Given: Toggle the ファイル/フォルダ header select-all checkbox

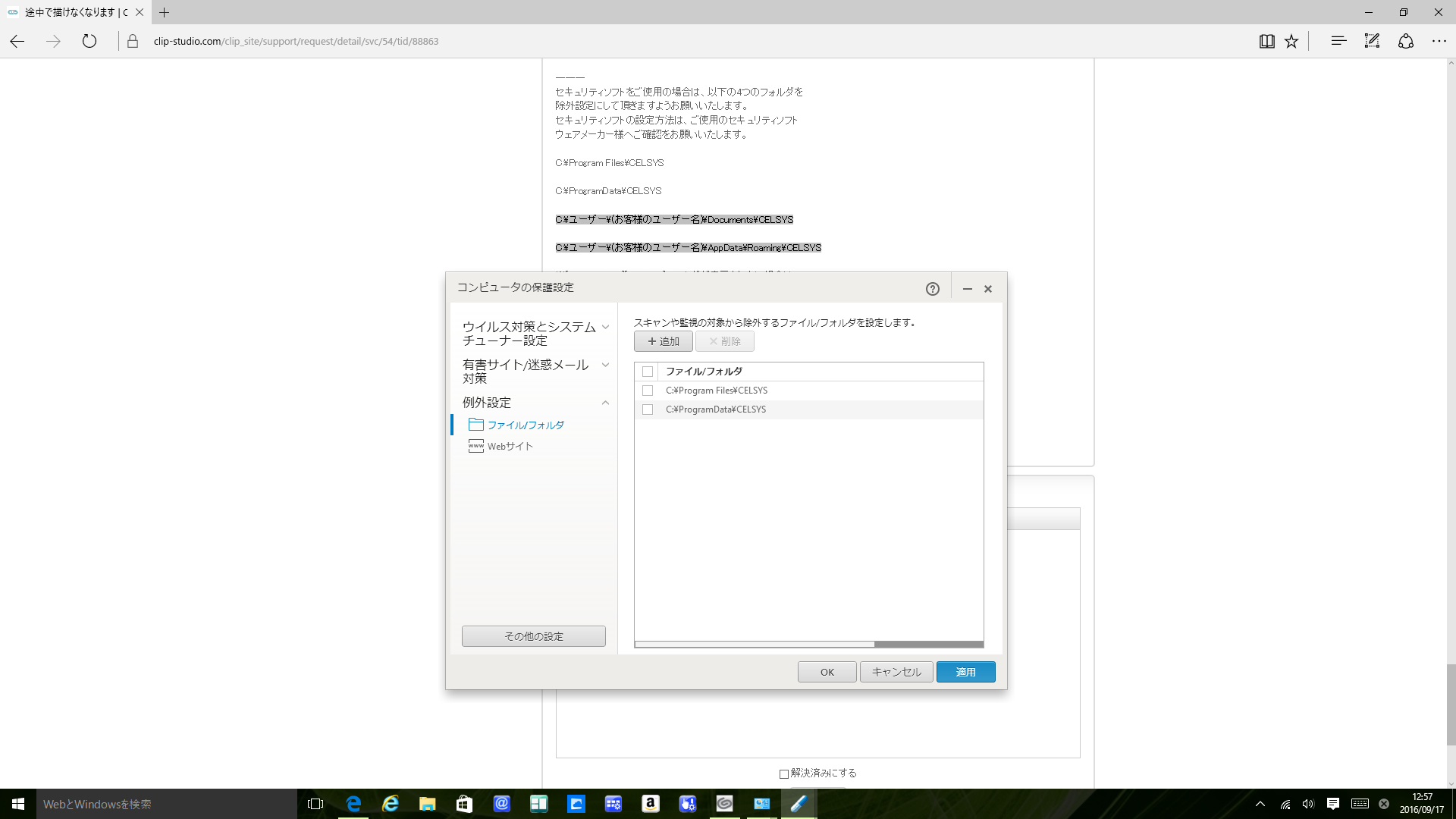Looking at the screenshot, I should 648,372.
